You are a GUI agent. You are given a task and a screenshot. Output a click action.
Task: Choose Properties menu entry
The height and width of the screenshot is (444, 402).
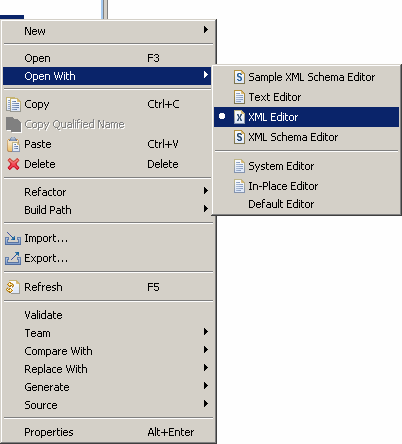(108, 432)
